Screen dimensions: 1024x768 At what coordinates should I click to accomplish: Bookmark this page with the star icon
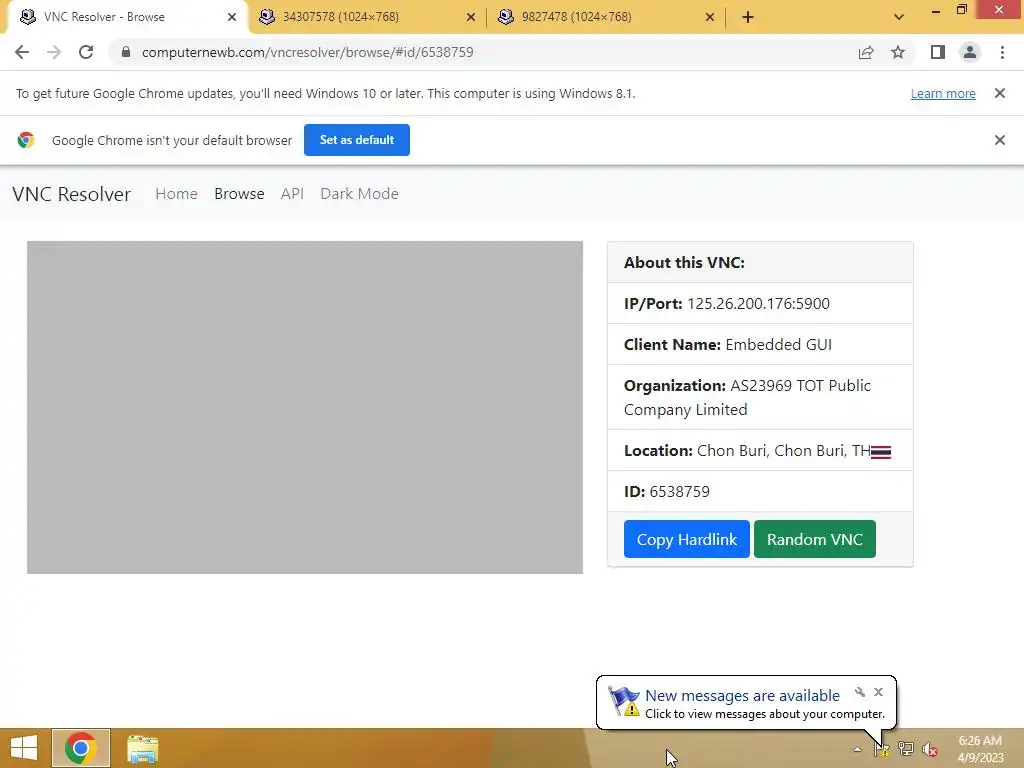(898, 52)
